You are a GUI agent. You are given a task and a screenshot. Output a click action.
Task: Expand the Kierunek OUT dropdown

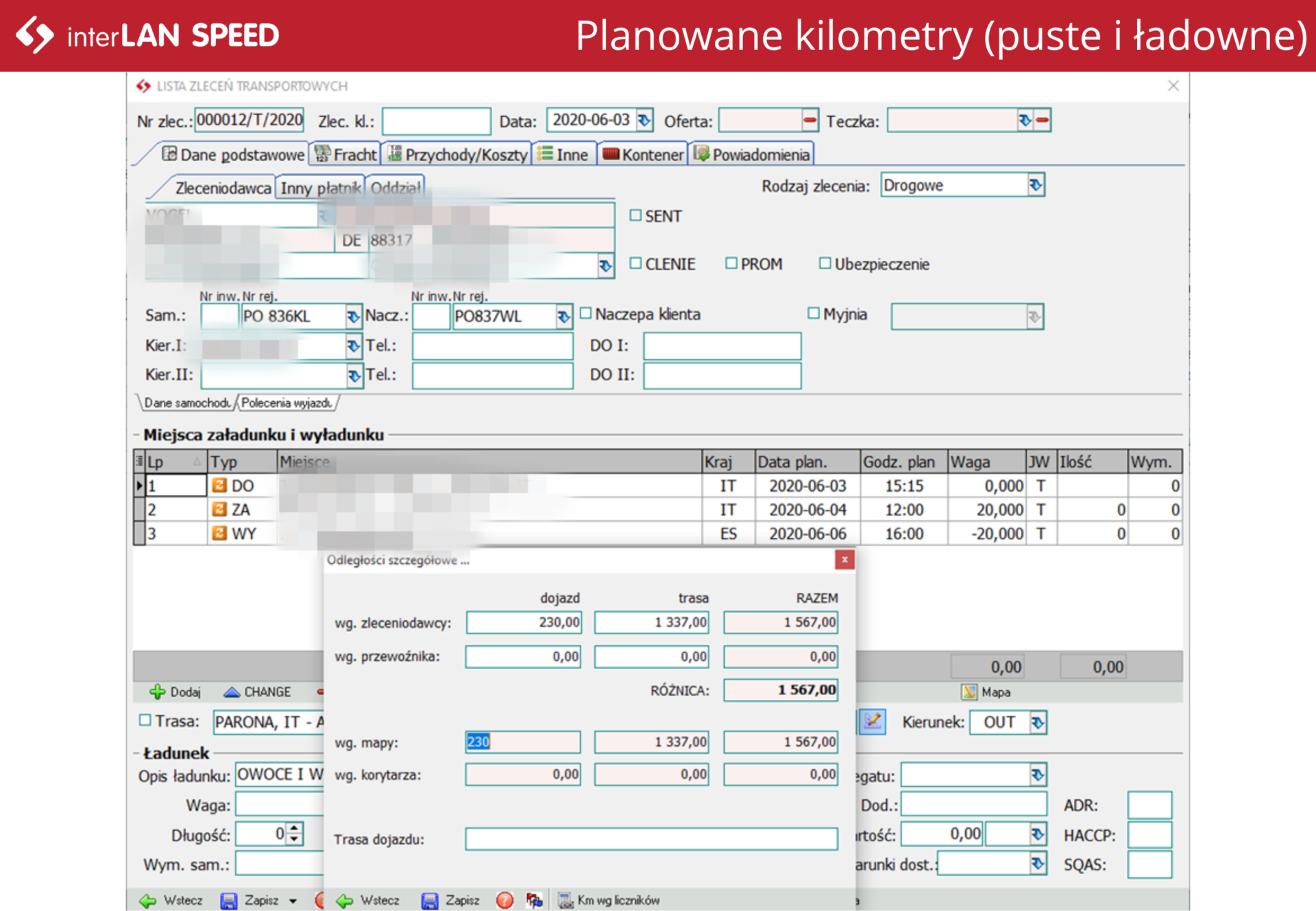click(x=1038, y=722)
